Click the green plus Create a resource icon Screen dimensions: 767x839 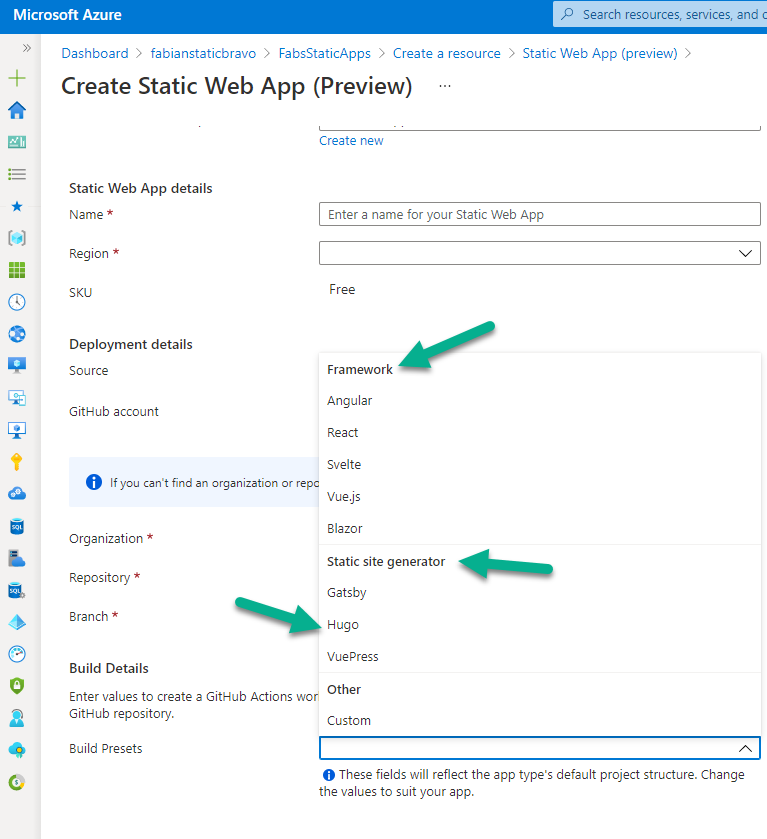17,78
